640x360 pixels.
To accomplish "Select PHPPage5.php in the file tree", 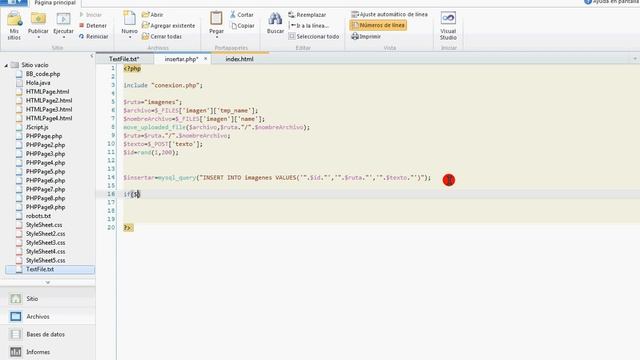I will click(x=45, y=172).
